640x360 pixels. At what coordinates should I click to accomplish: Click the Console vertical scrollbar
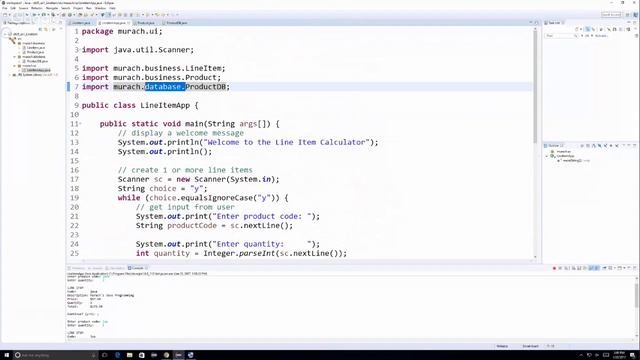pyautogui.click(x=637, y=307)
